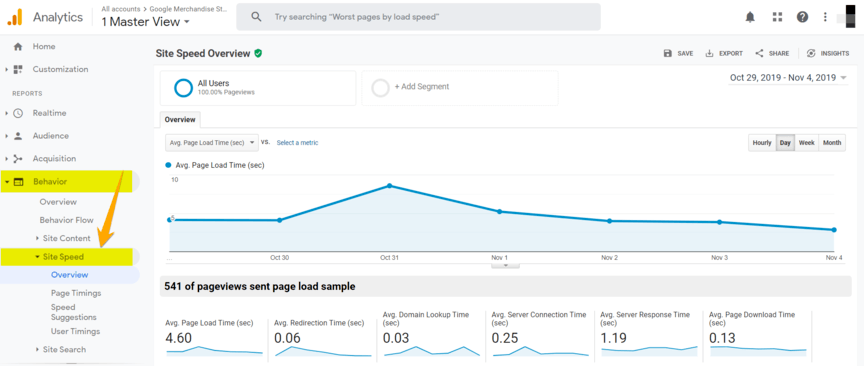The width and height of the screenshot is (864, 366).
Task: Click the Realtime clock icon
Action: tap(18, 113)
